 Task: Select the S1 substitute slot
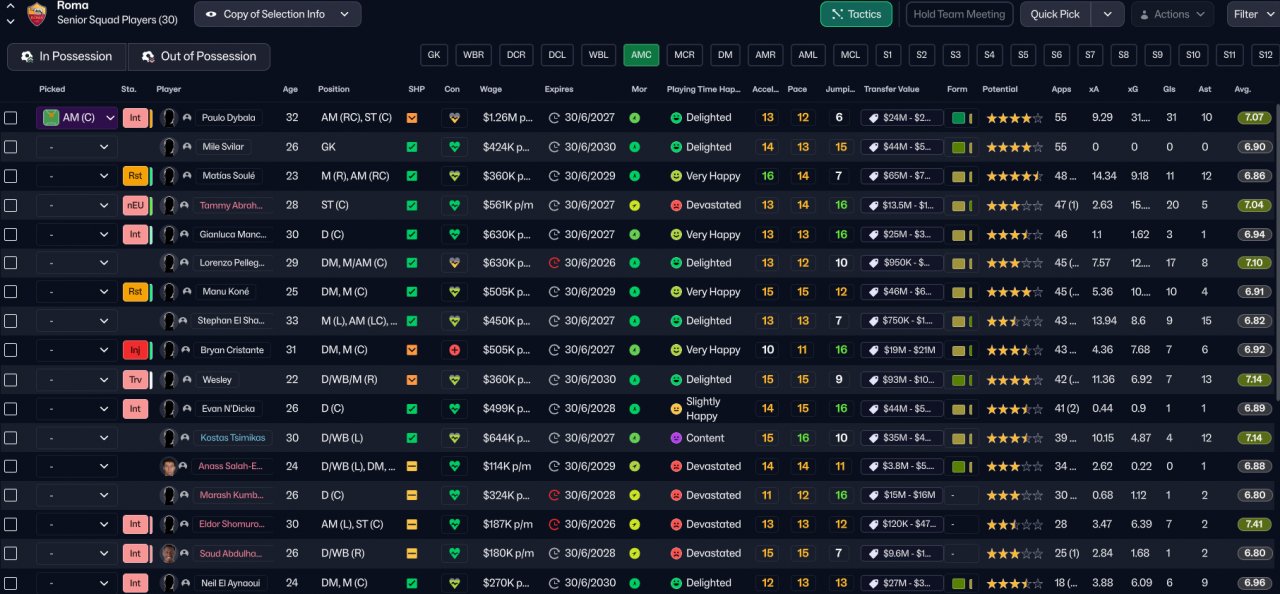coord(886,55)
